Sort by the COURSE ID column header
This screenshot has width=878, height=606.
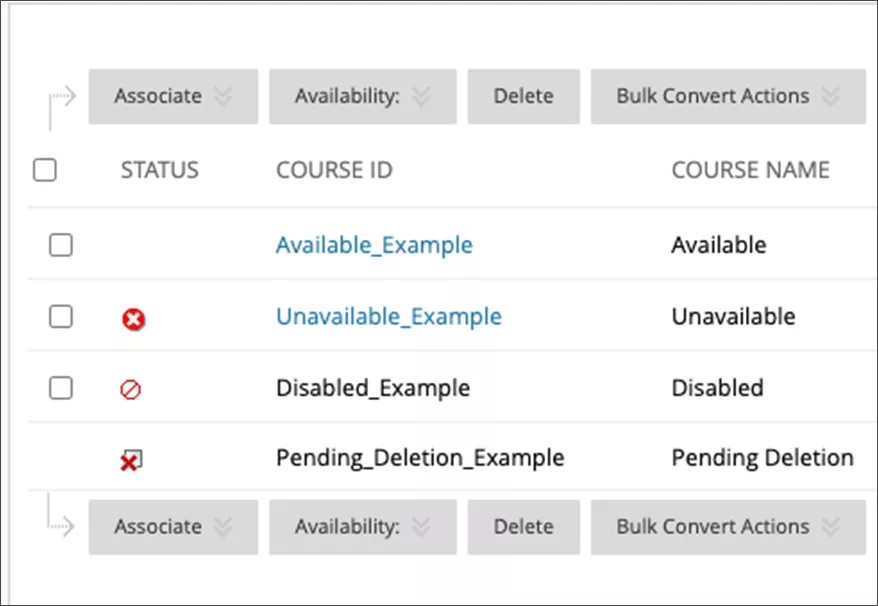(334, 170)
